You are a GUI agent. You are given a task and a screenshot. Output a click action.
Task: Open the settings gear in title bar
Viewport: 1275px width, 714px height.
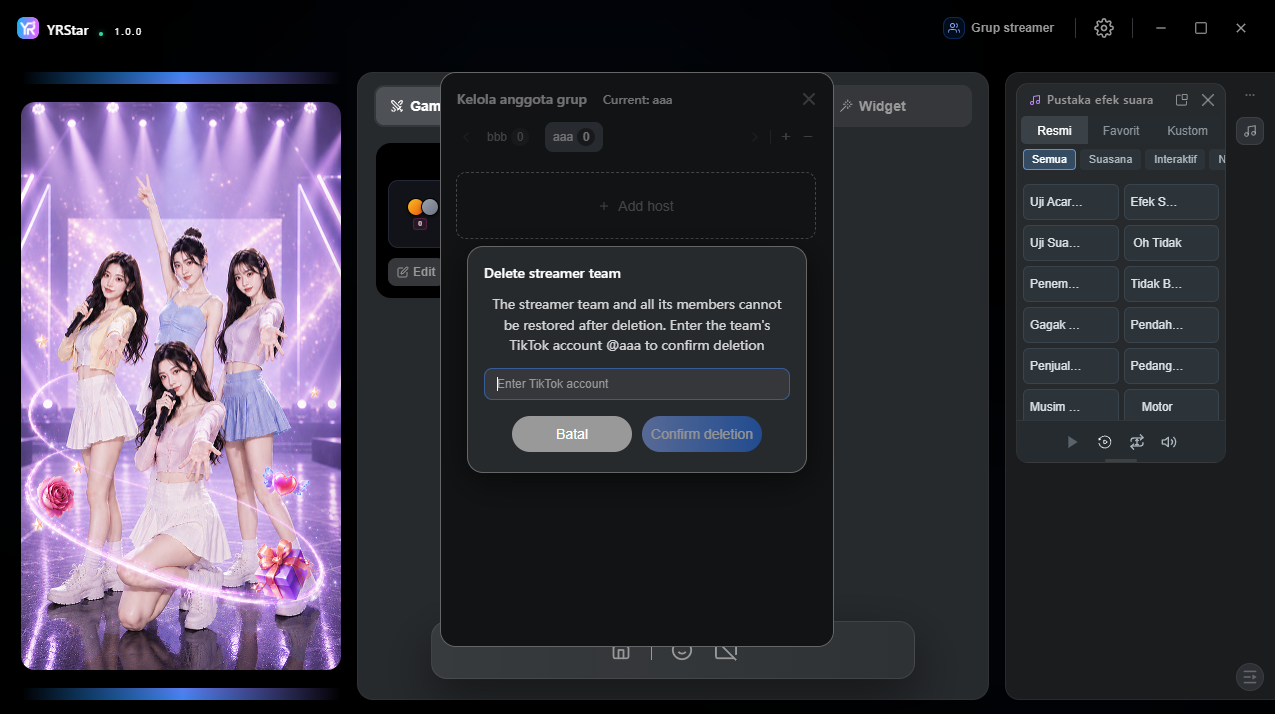pos(1104,28)
